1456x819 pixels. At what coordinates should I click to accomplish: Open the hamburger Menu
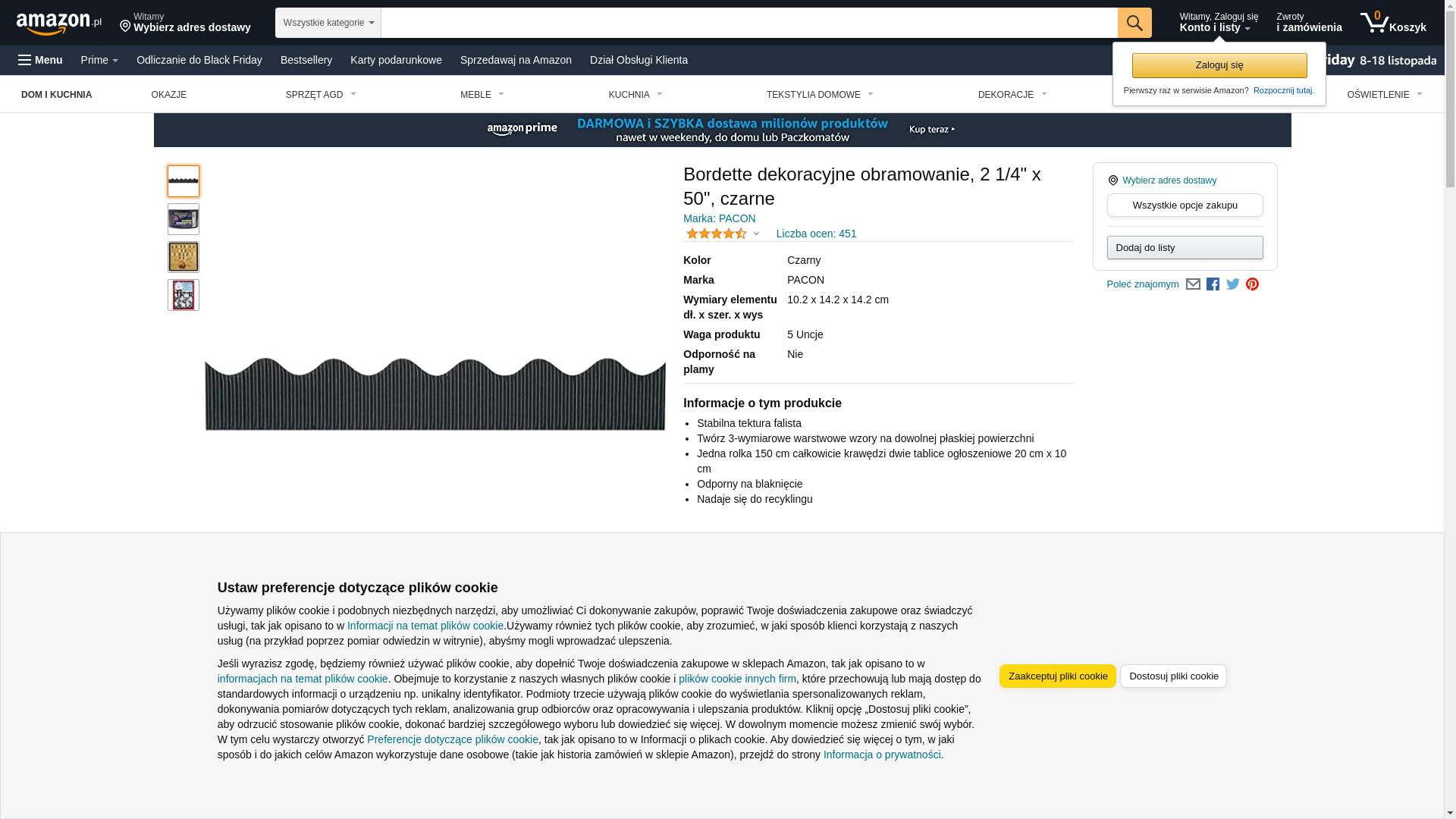point(40,60)
